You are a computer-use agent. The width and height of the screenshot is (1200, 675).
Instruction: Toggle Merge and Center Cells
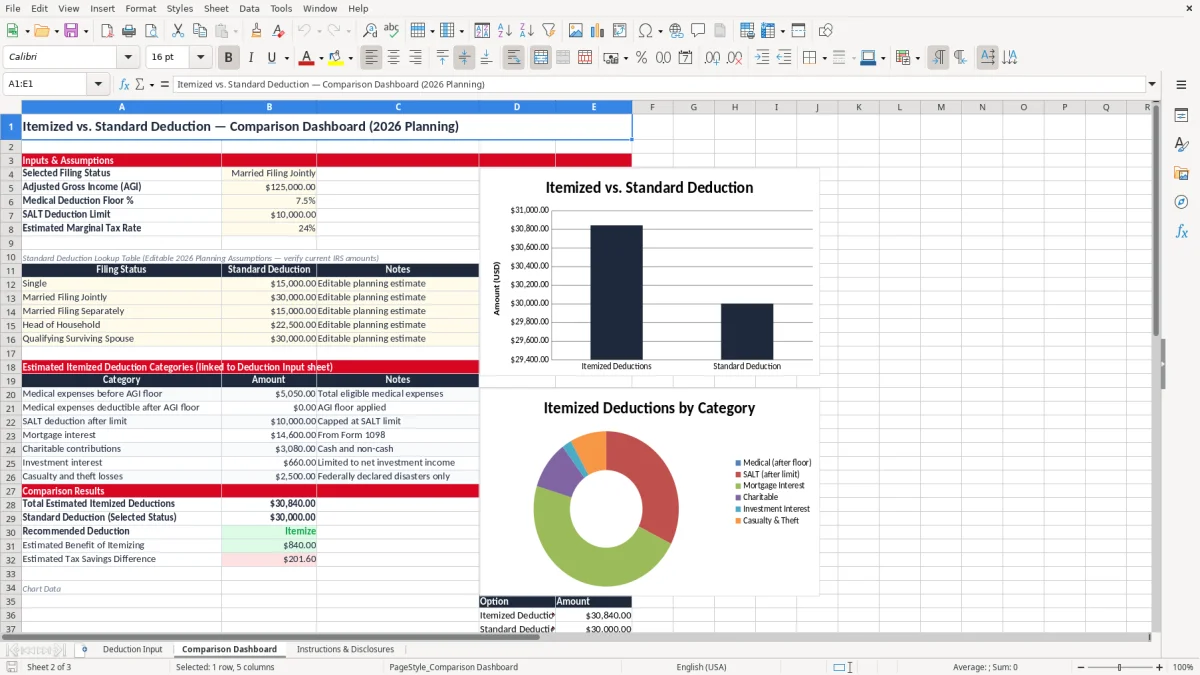pyautogui.click(x=540, y=58)
